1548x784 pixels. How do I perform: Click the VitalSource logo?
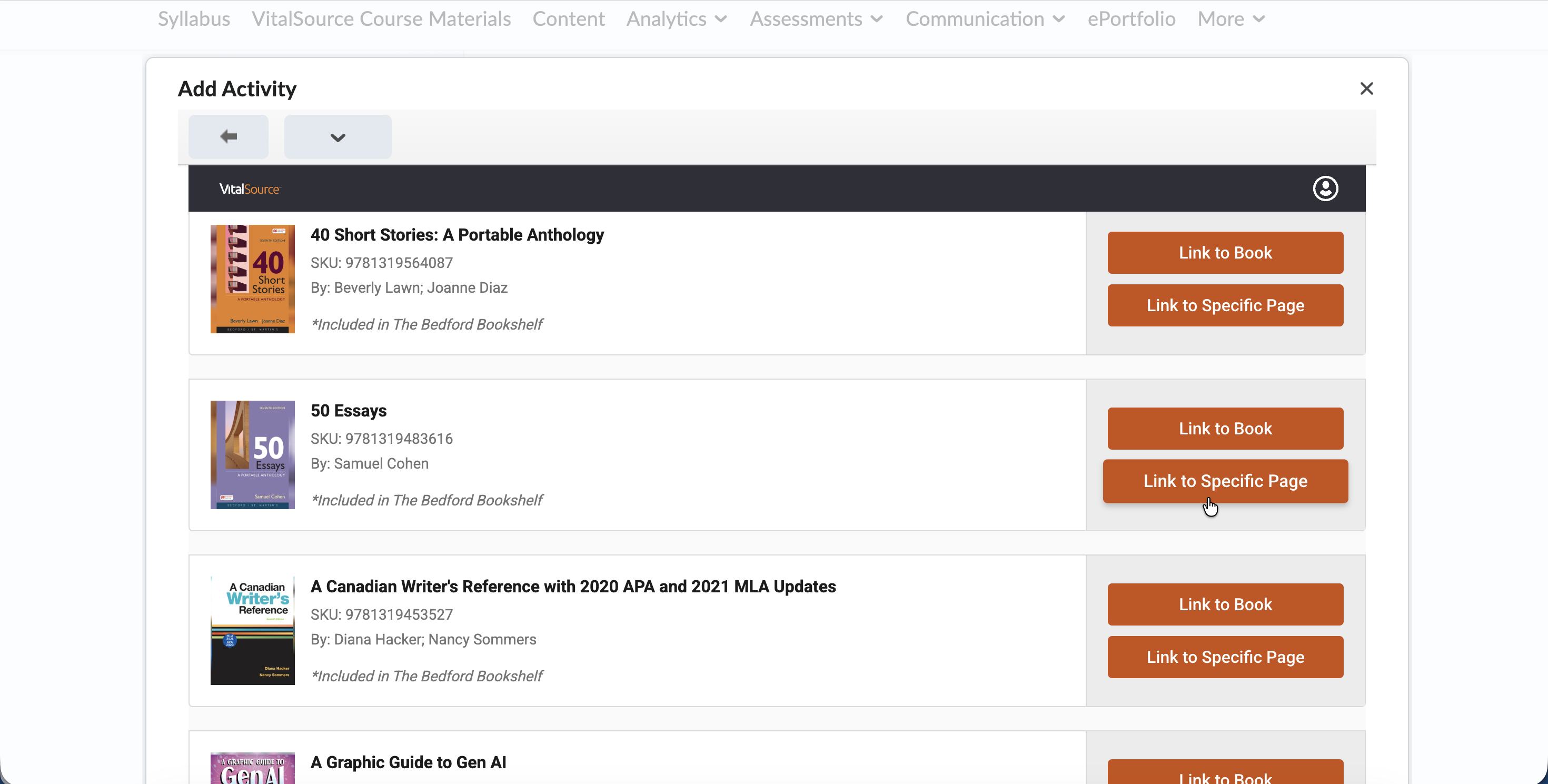pos(250,189)
